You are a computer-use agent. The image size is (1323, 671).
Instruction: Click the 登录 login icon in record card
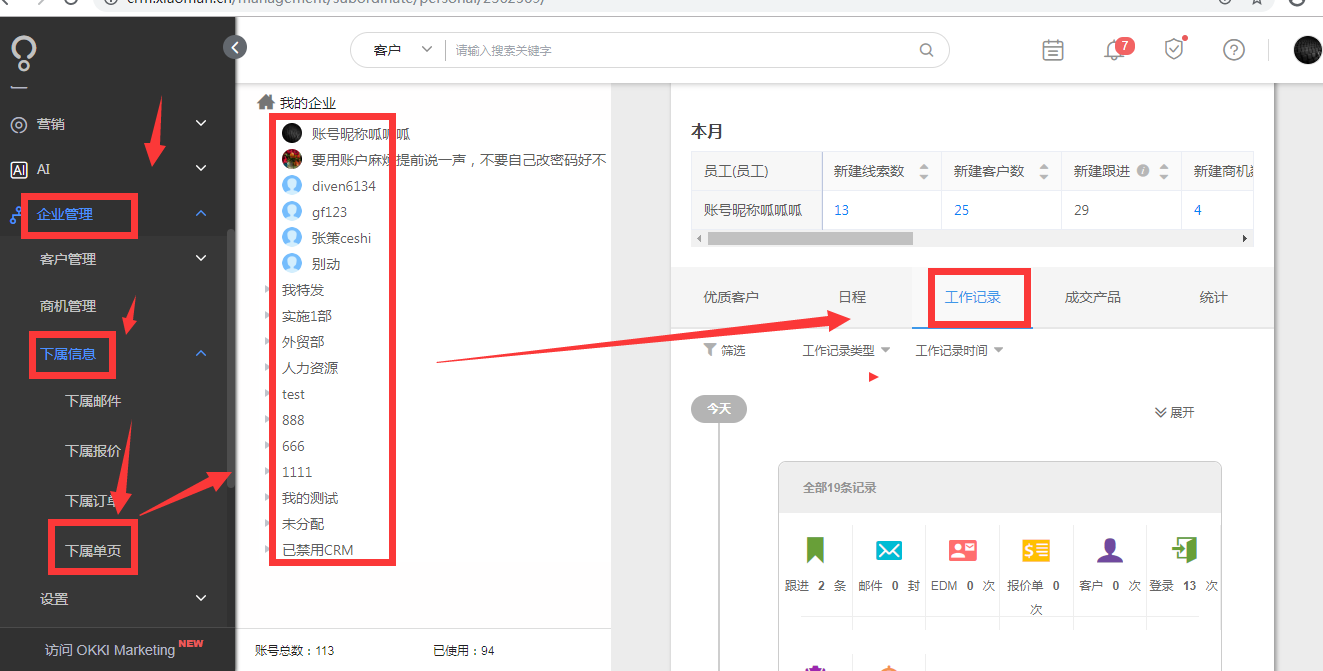pos(1183,549)
